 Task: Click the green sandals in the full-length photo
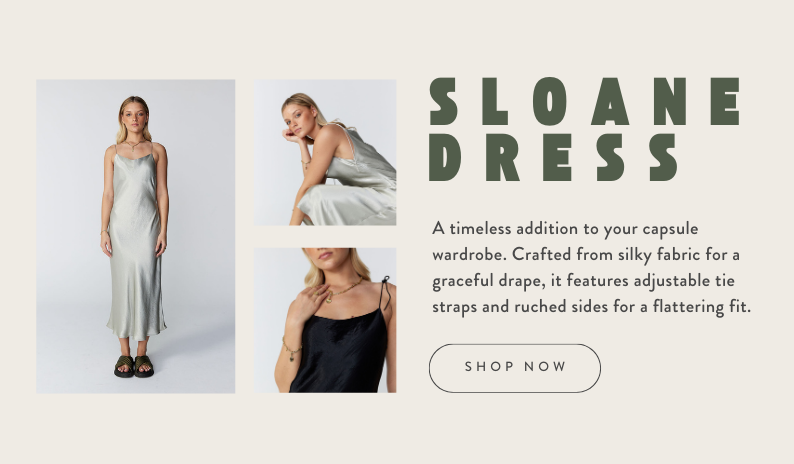tap(134, 366)
